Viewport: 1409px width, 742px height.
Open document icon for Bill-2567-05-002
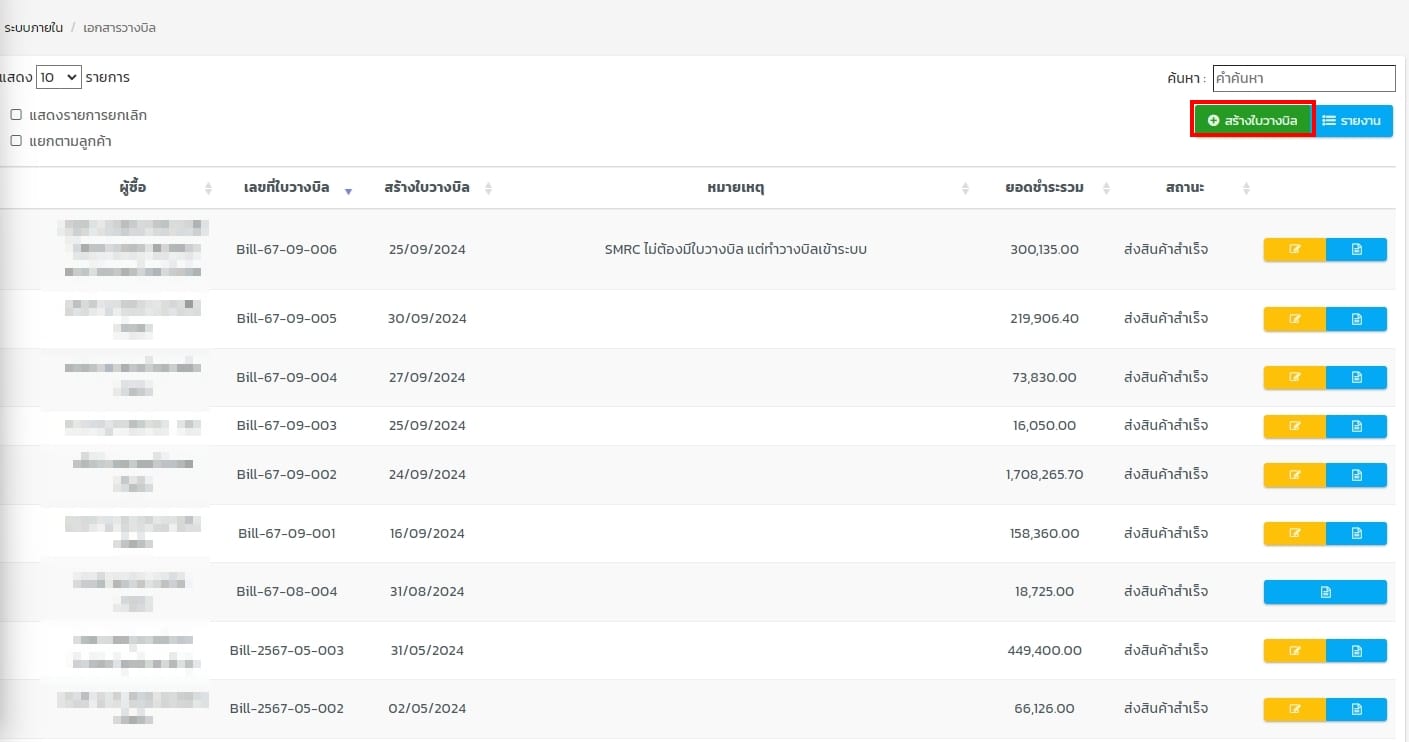click(x=1356, y=709)
